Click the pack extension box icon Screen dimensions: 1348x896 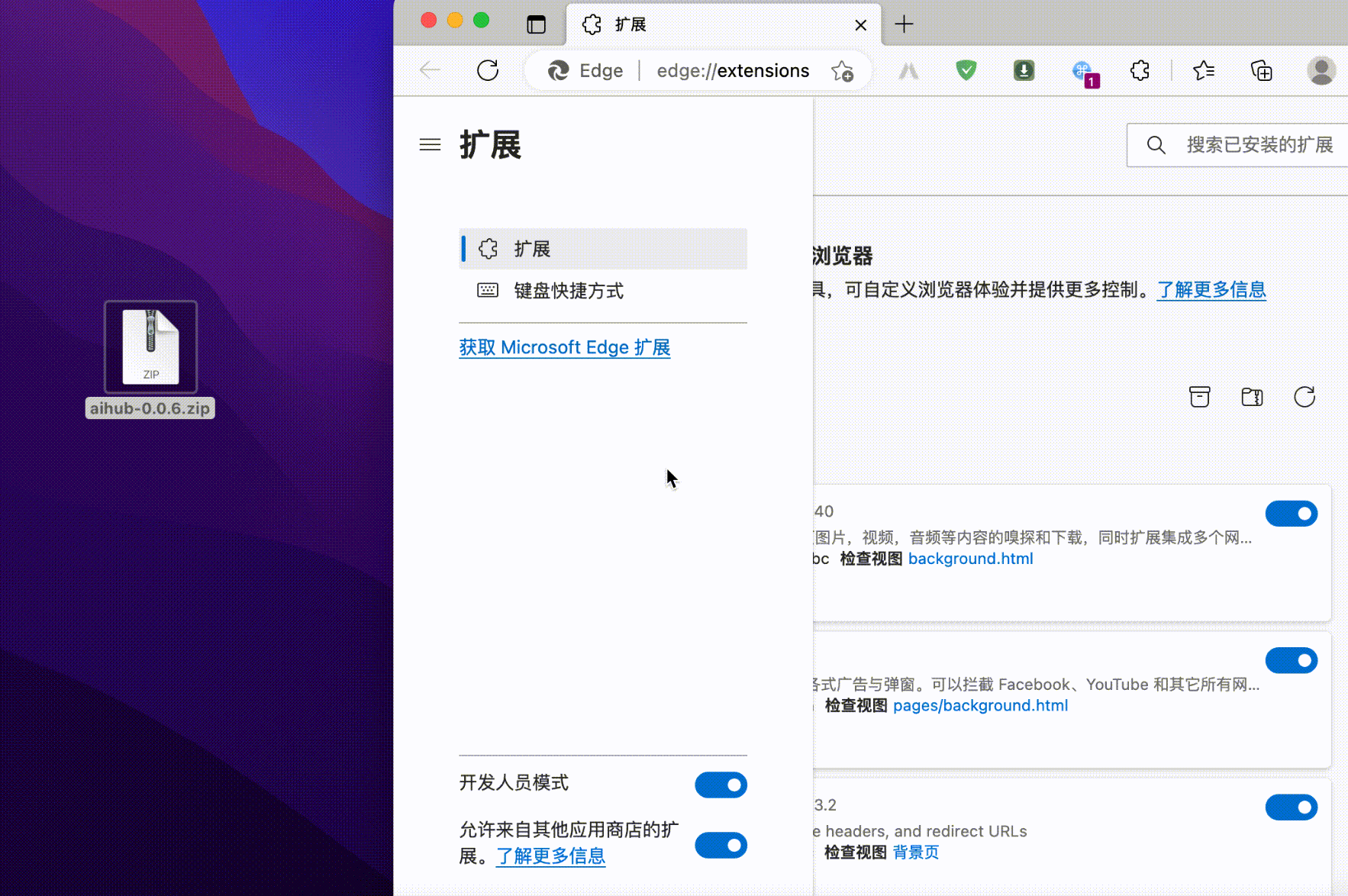point(1200,397)
